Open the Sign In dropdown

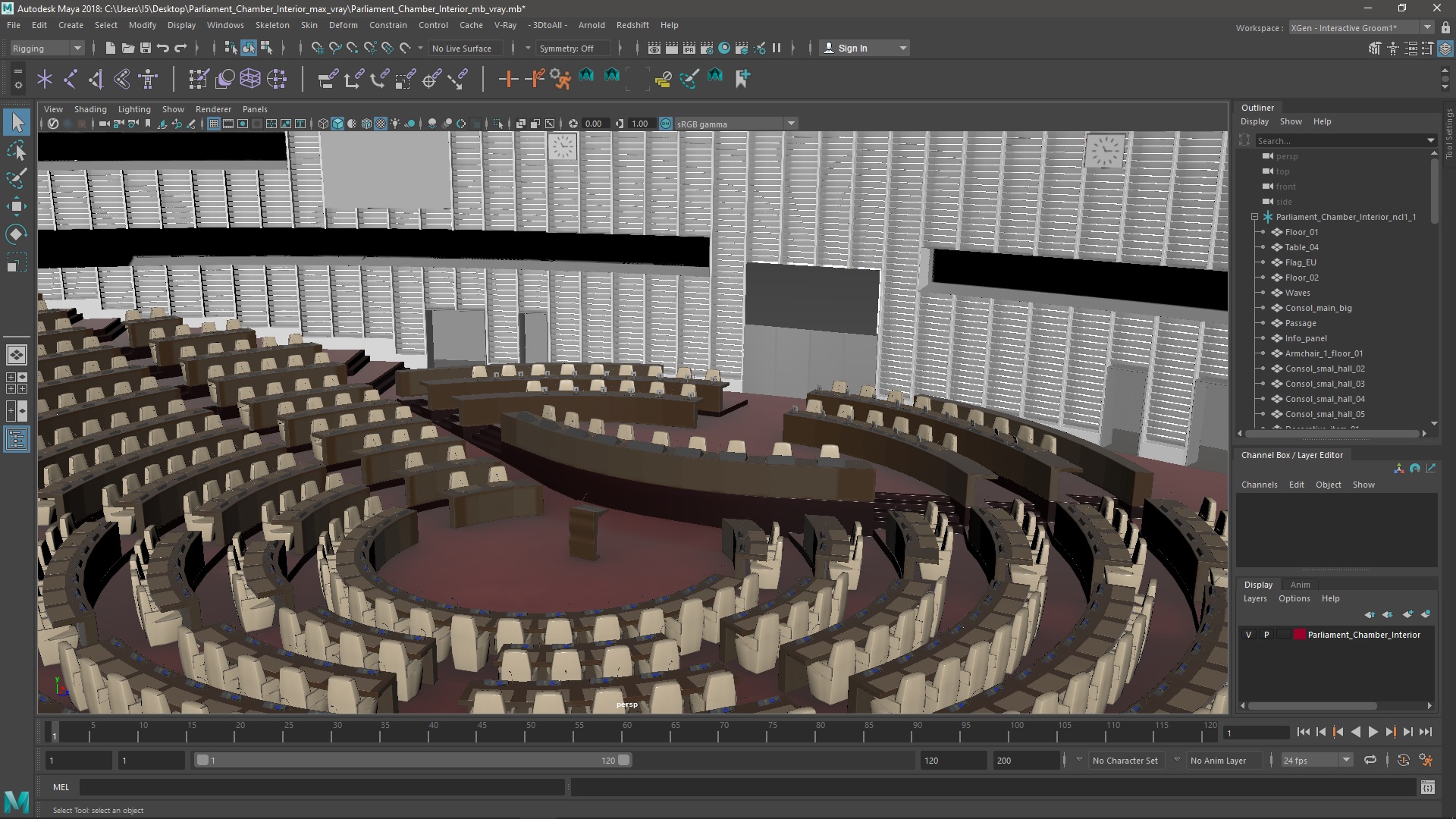tap(864, 48)
